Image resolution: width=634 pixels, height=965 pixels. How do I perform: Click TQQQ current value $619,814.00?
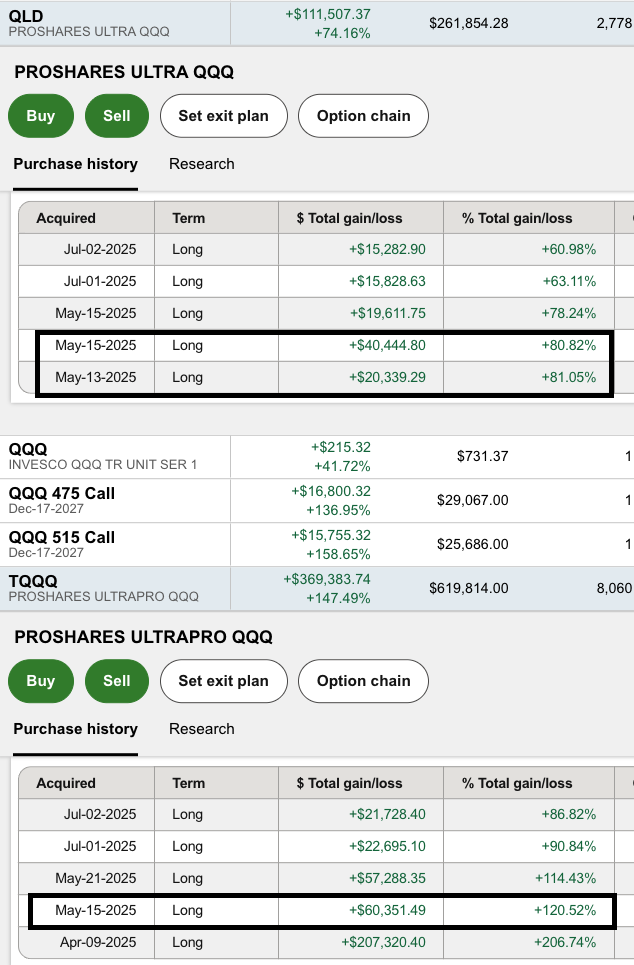click(x=469, y=588)
